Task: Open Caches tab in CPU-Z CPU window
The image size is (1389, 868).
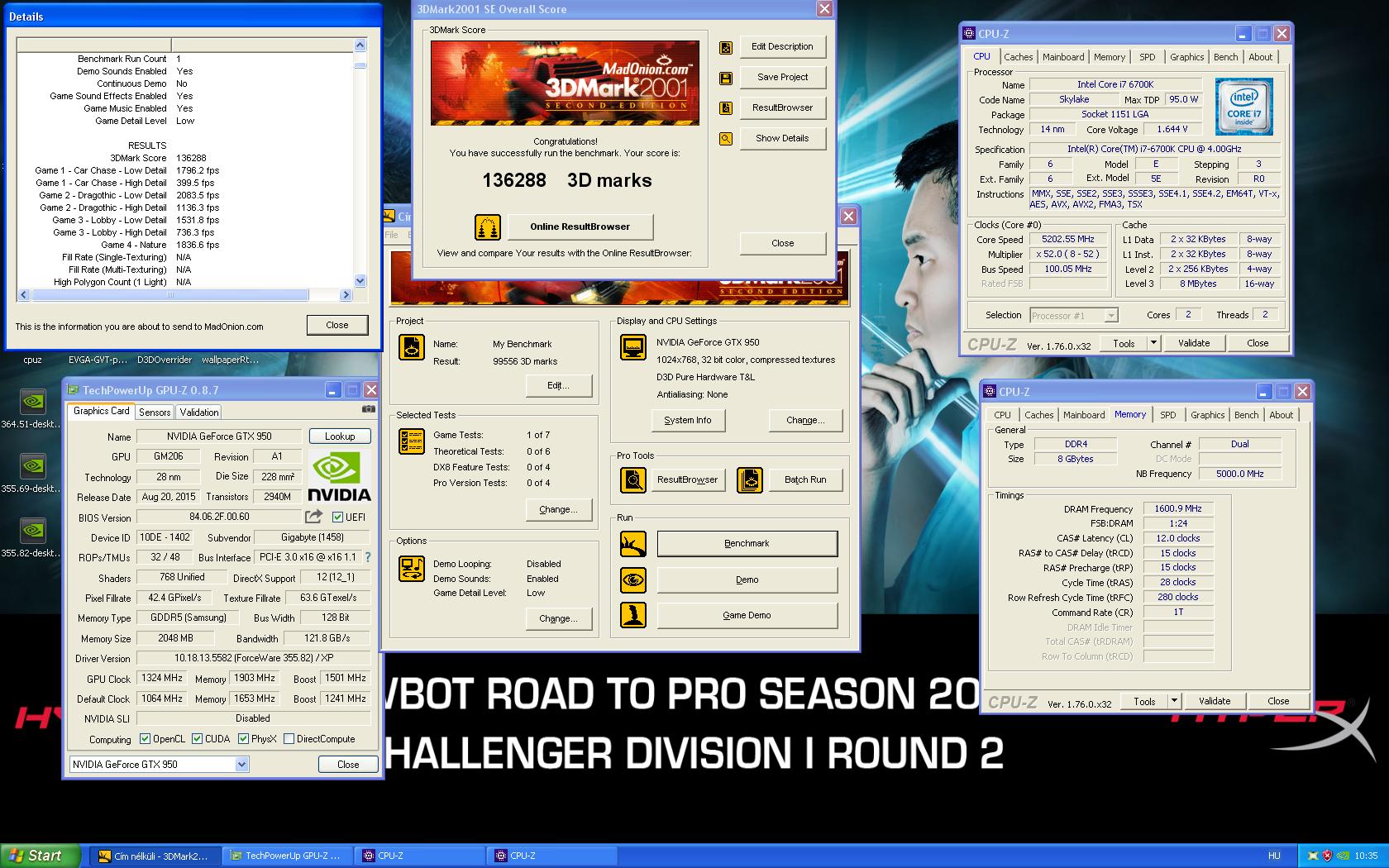Action: (1018, 57)
